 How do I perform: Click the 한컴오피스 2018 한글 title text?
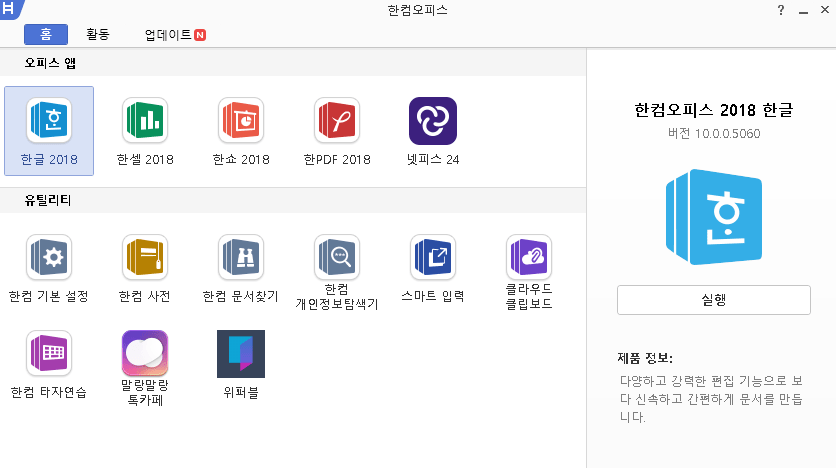click(714, 110)
